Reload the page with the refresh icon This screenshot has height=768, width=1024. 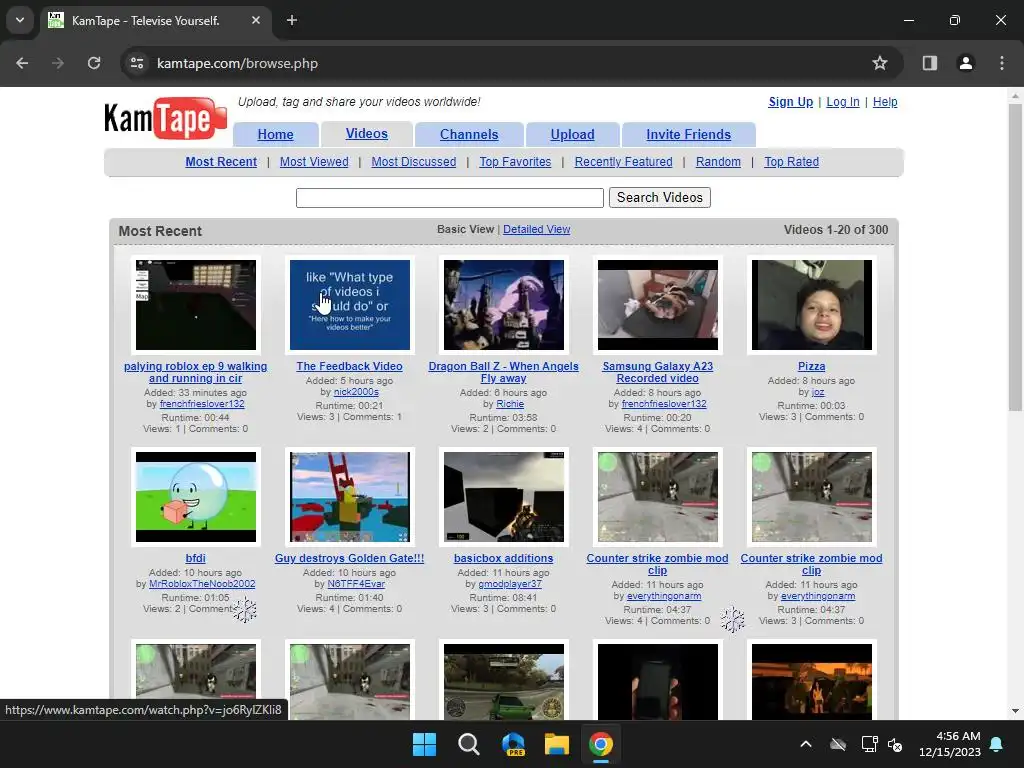coord(94,63)
